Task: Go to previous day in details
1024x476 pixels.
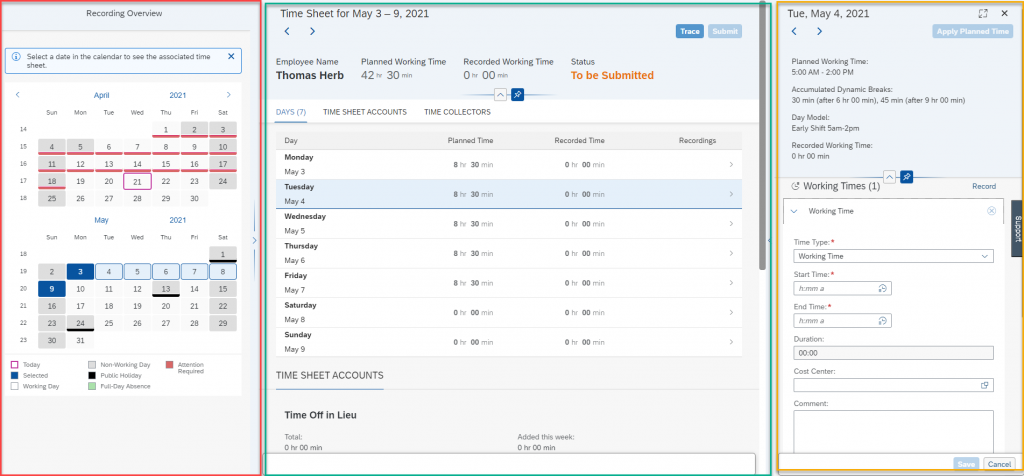Action: 794,31
